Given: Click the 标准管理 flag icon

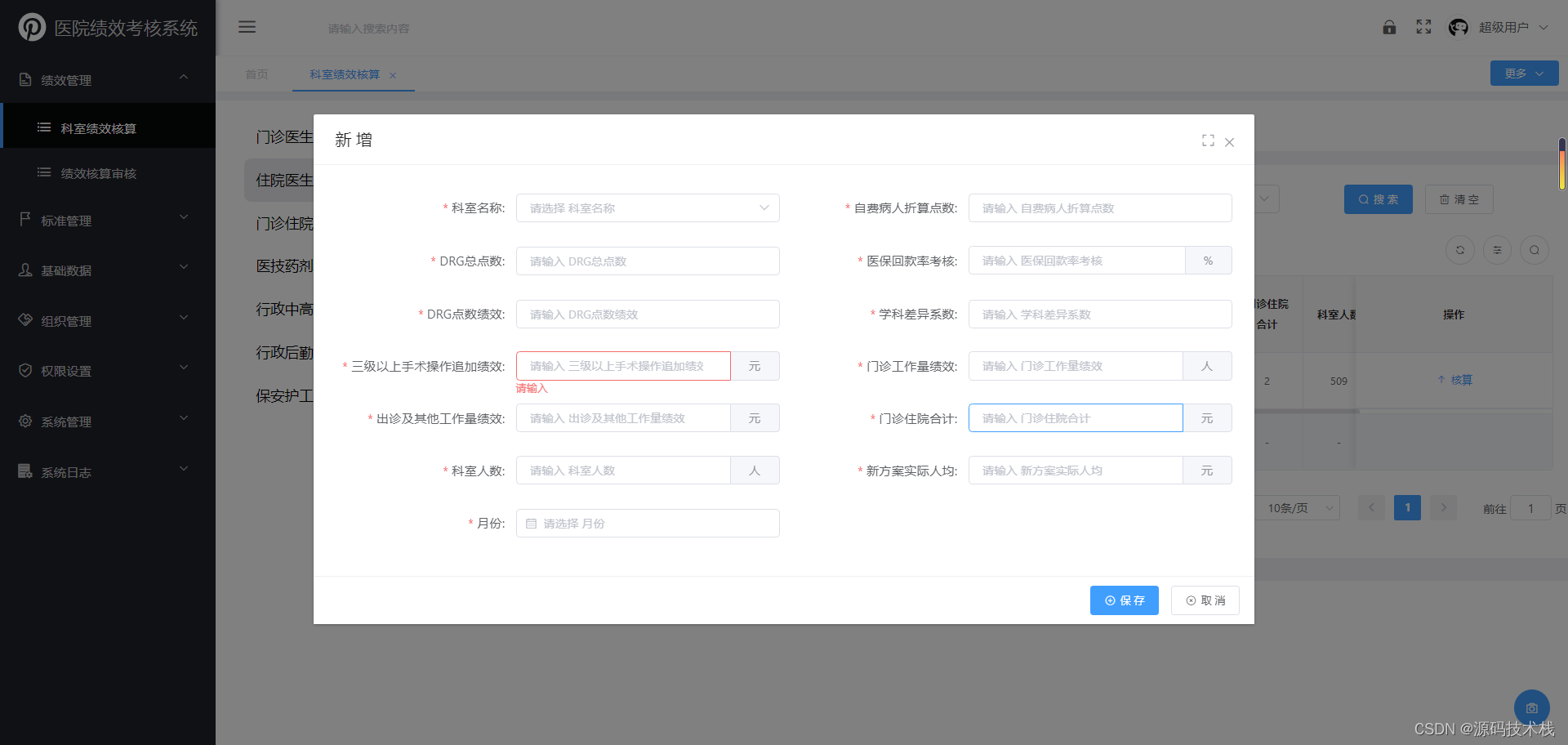Looking at the screenshot, I should coord(25,220).
